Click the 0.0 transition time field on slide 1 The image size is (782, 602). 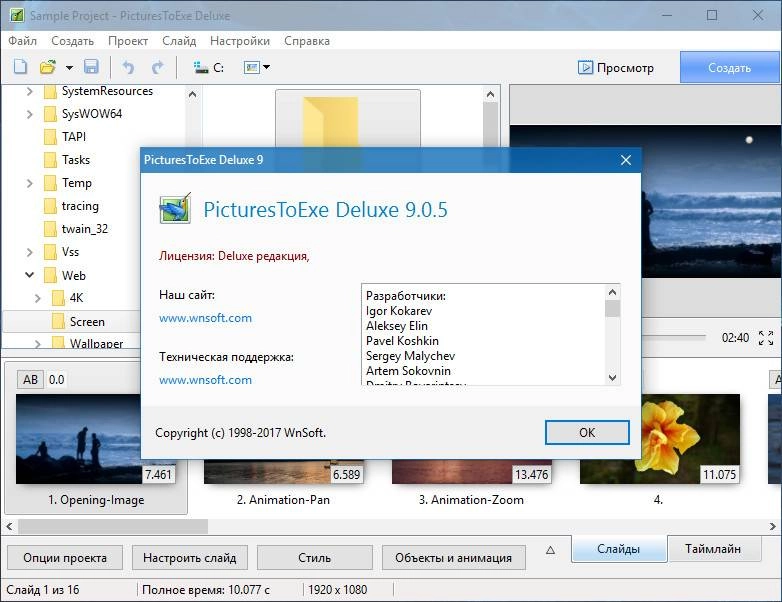(x=56, y=380)
